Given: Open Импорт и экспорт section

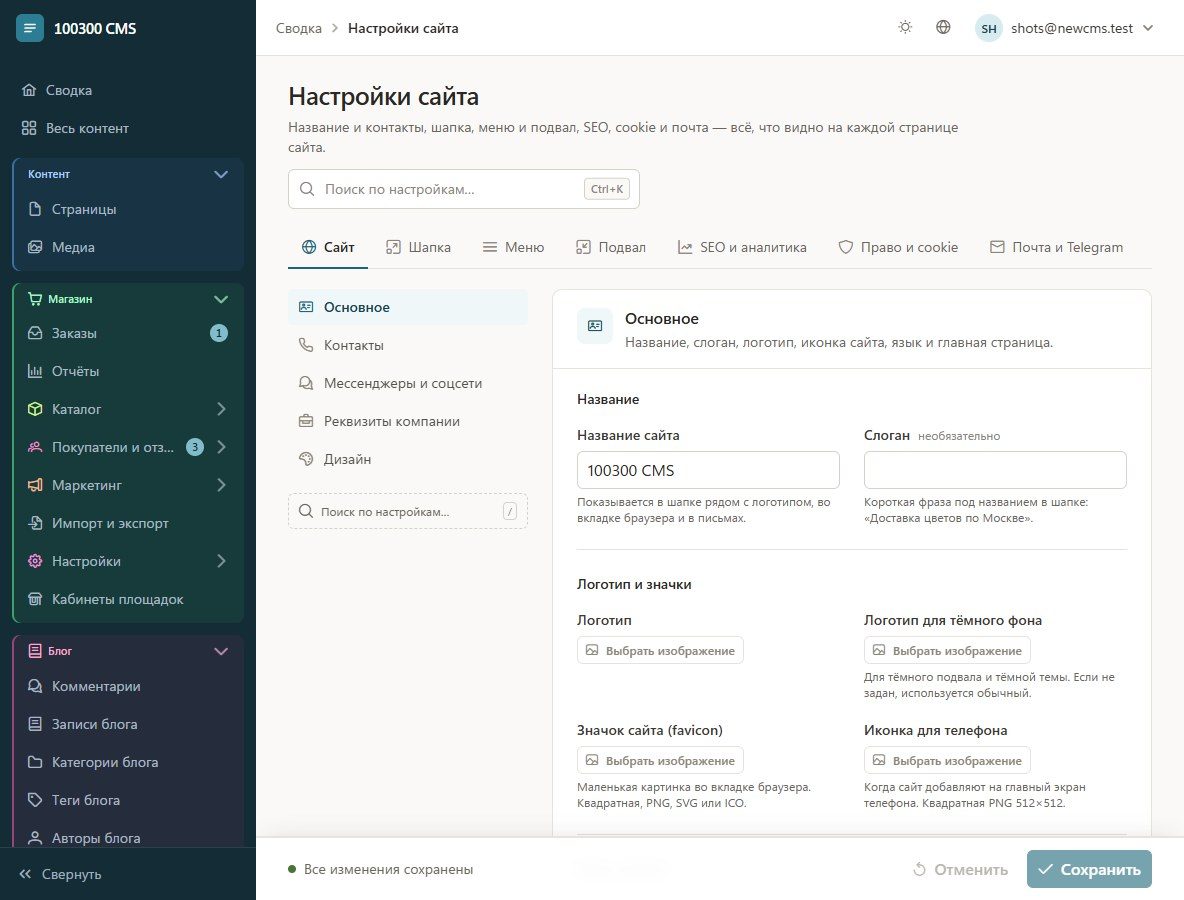Looking at the screenshot, I should pos(128,523).
